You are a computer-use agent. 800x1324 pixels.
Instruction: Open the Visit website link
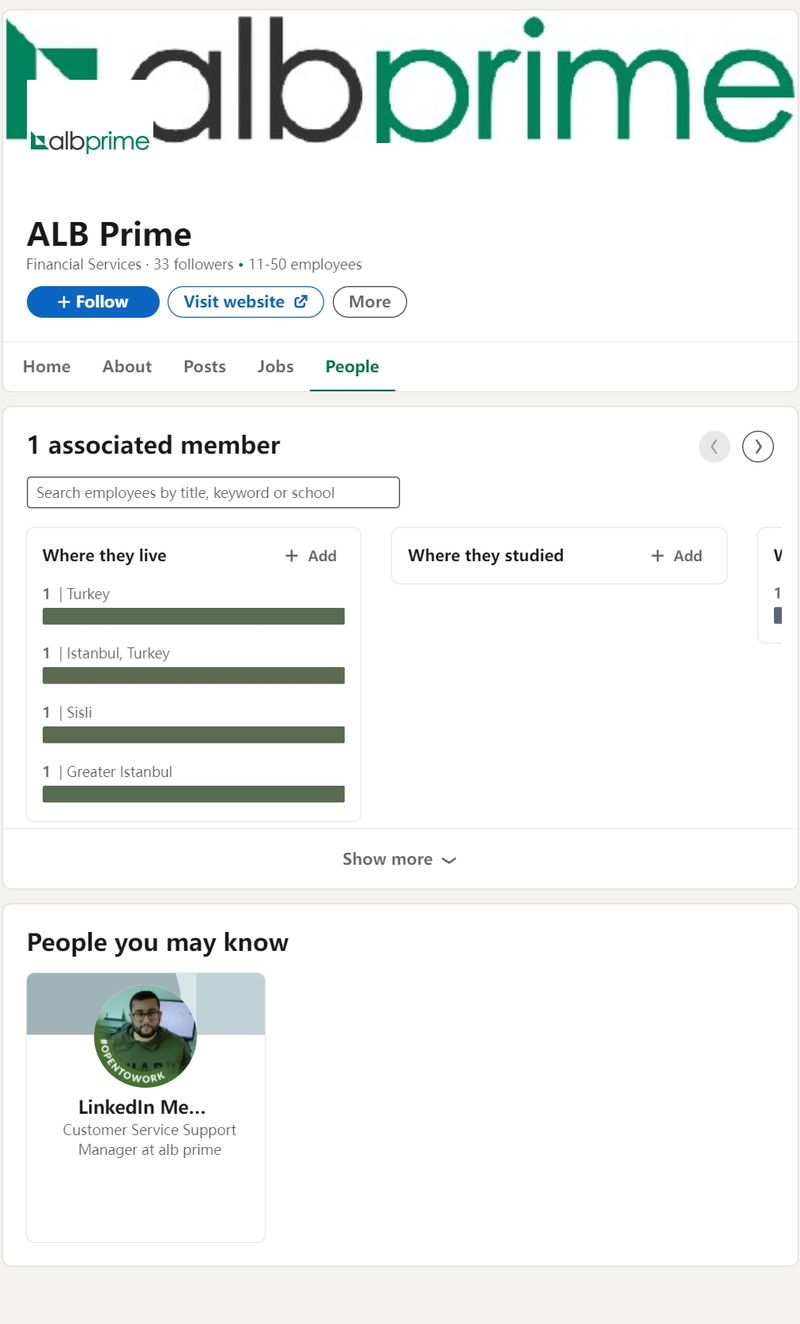pos(246,302)
